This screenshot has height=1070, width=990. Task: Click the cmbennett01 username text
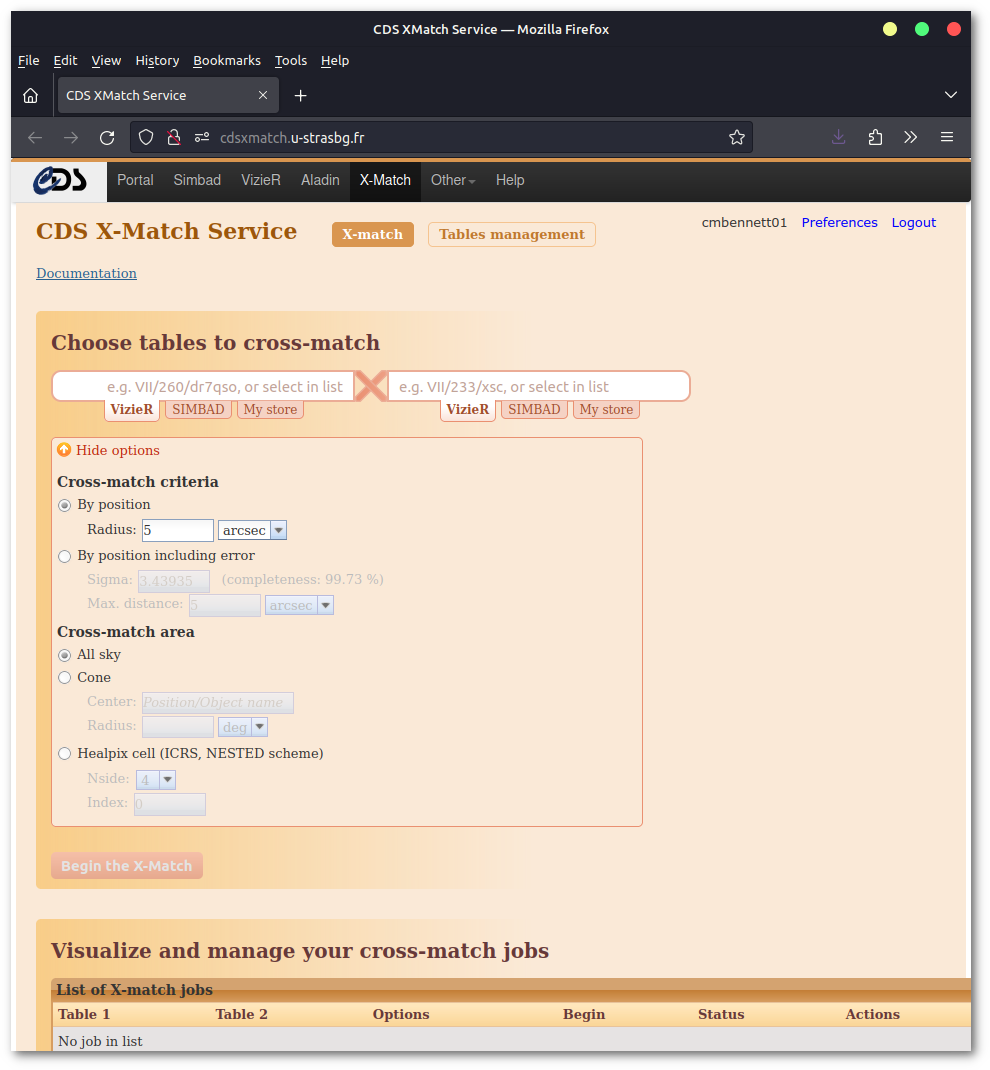click(744, 222)
